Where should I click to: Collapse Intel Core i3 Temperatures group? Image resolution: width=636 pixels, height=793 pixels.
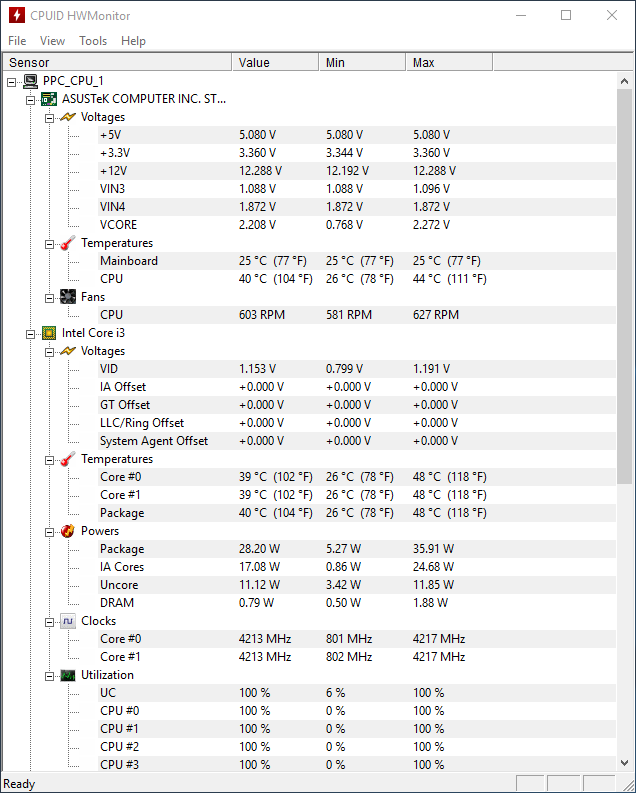[x=50, y=460]
